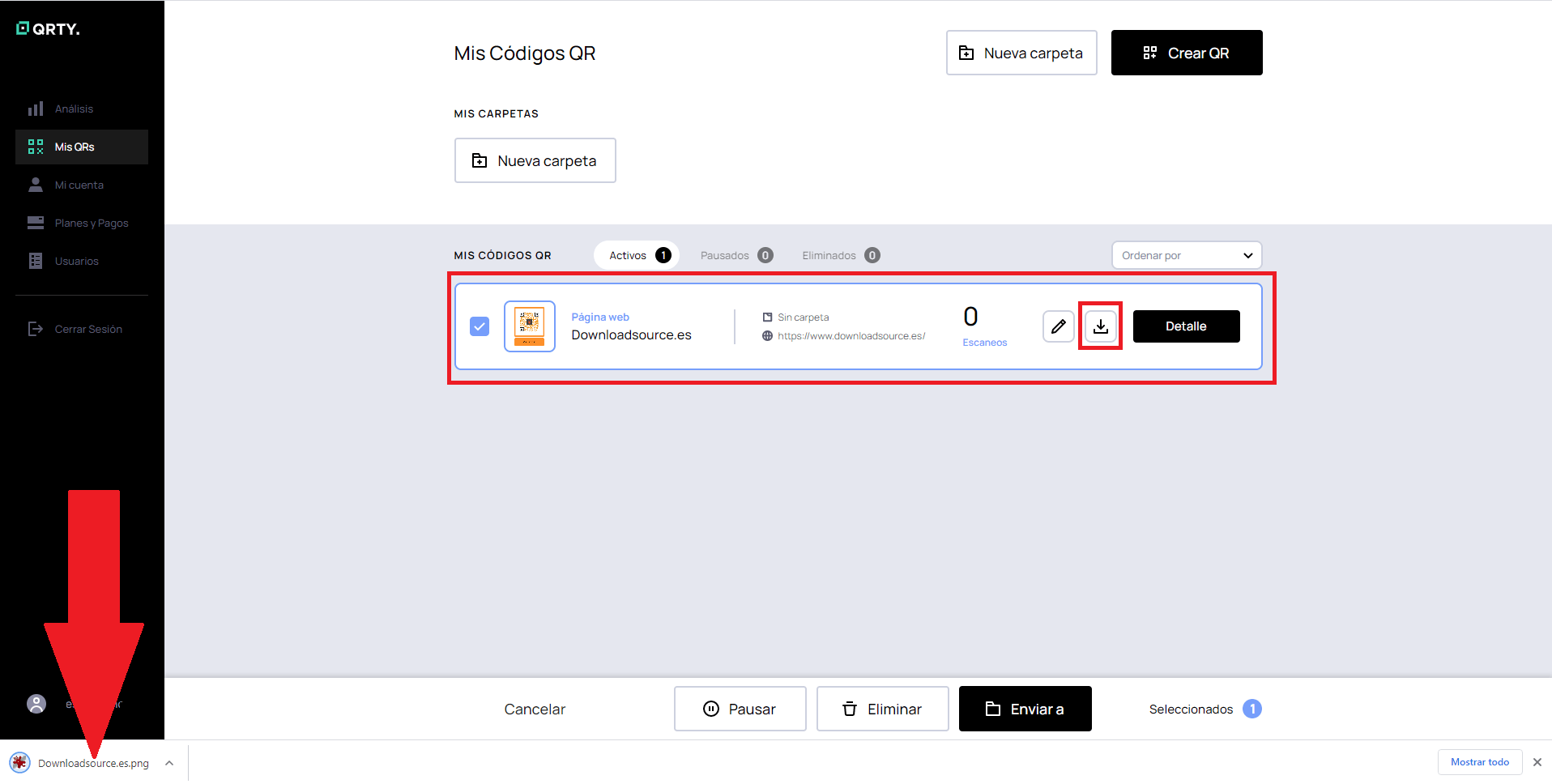
Task: Click the globe icon beside the URL
Action: click(x=767, y=336)
